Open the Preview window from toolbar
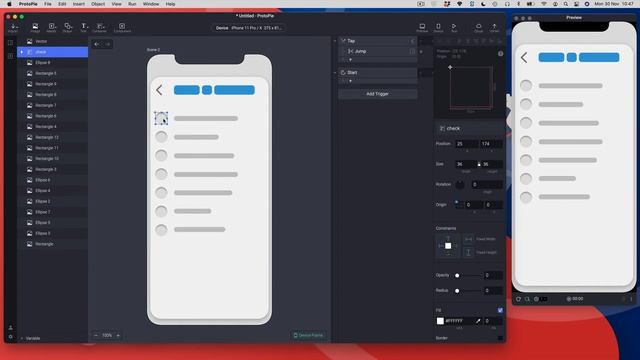Image resolution: width=640 pixels, height=360 pixels. click(x=422, y=28)
